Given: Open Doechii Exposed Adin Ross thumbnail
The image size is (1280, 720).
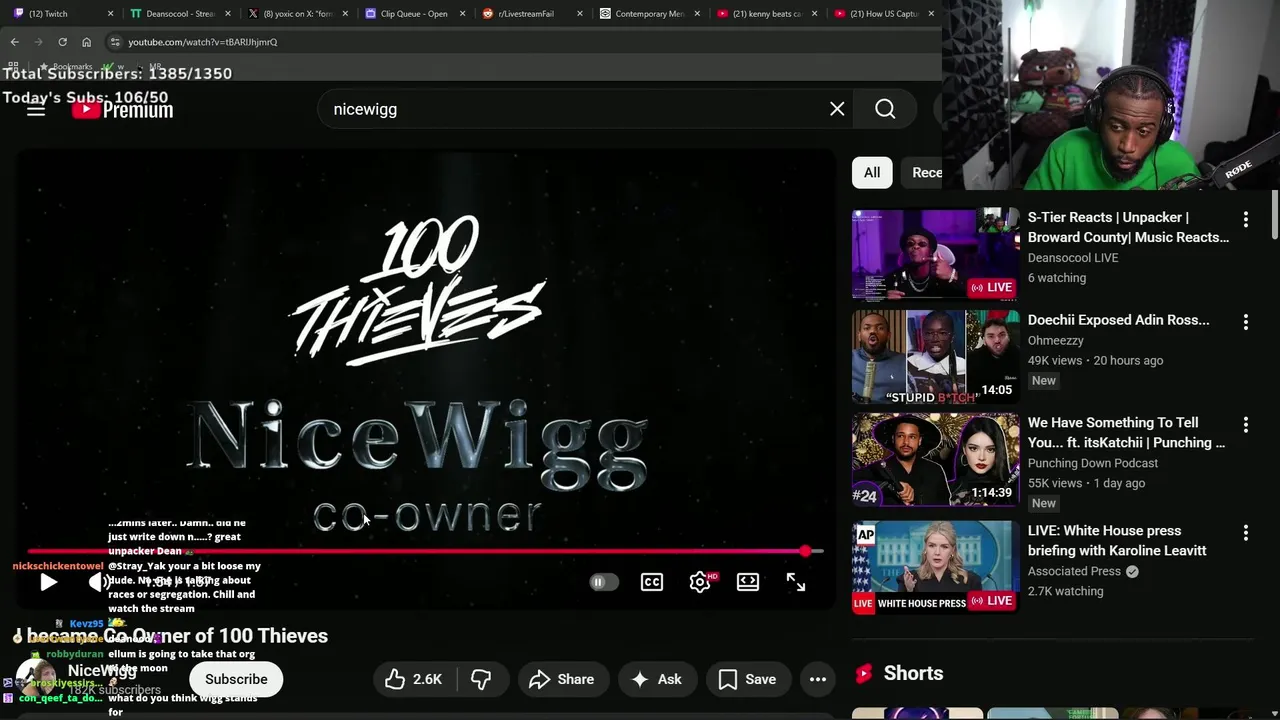Looking at the screenshot, I should click(x=936, y=357).
